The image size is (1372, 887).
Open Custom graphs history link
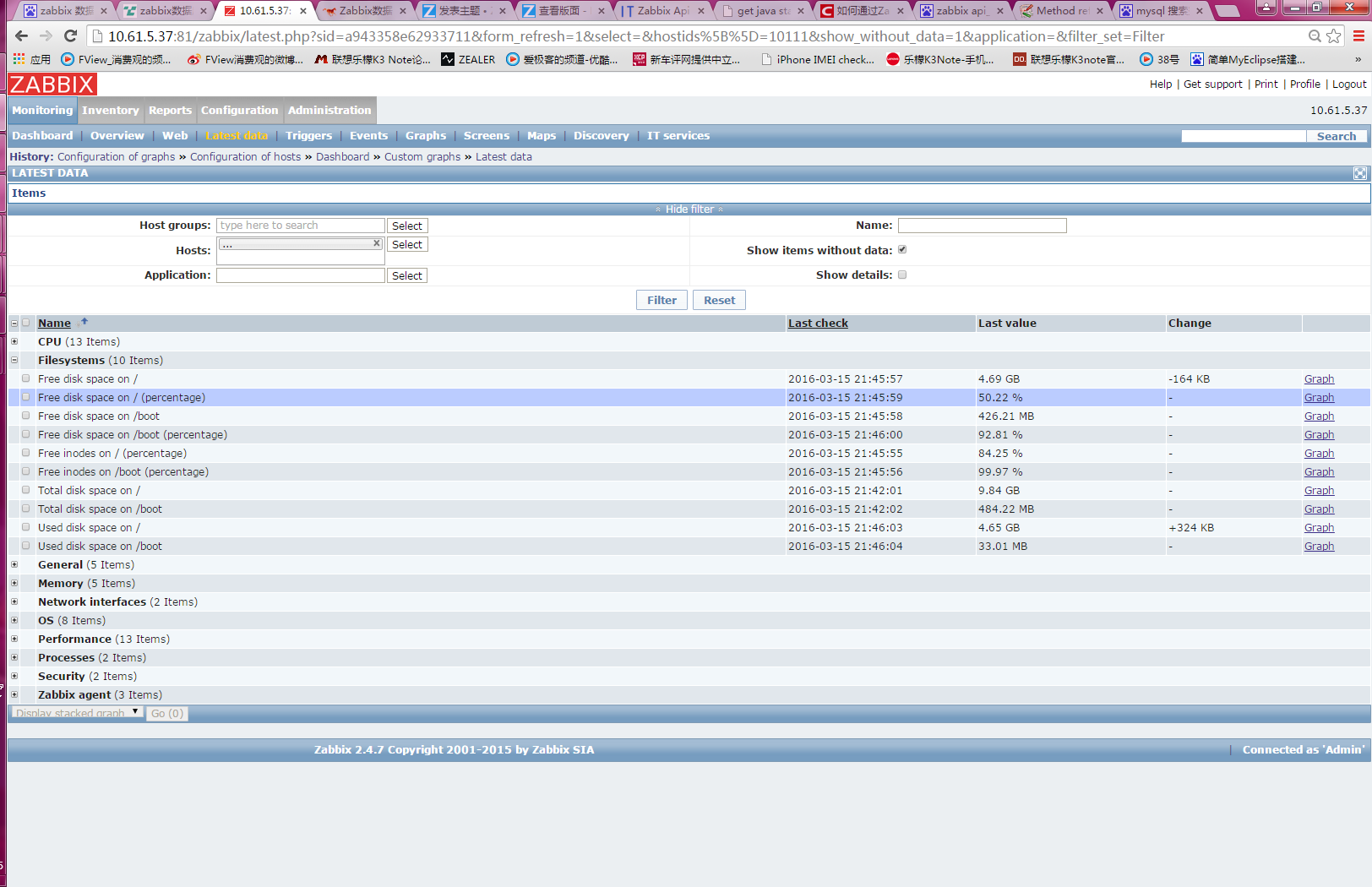click(x=422, y=156)
